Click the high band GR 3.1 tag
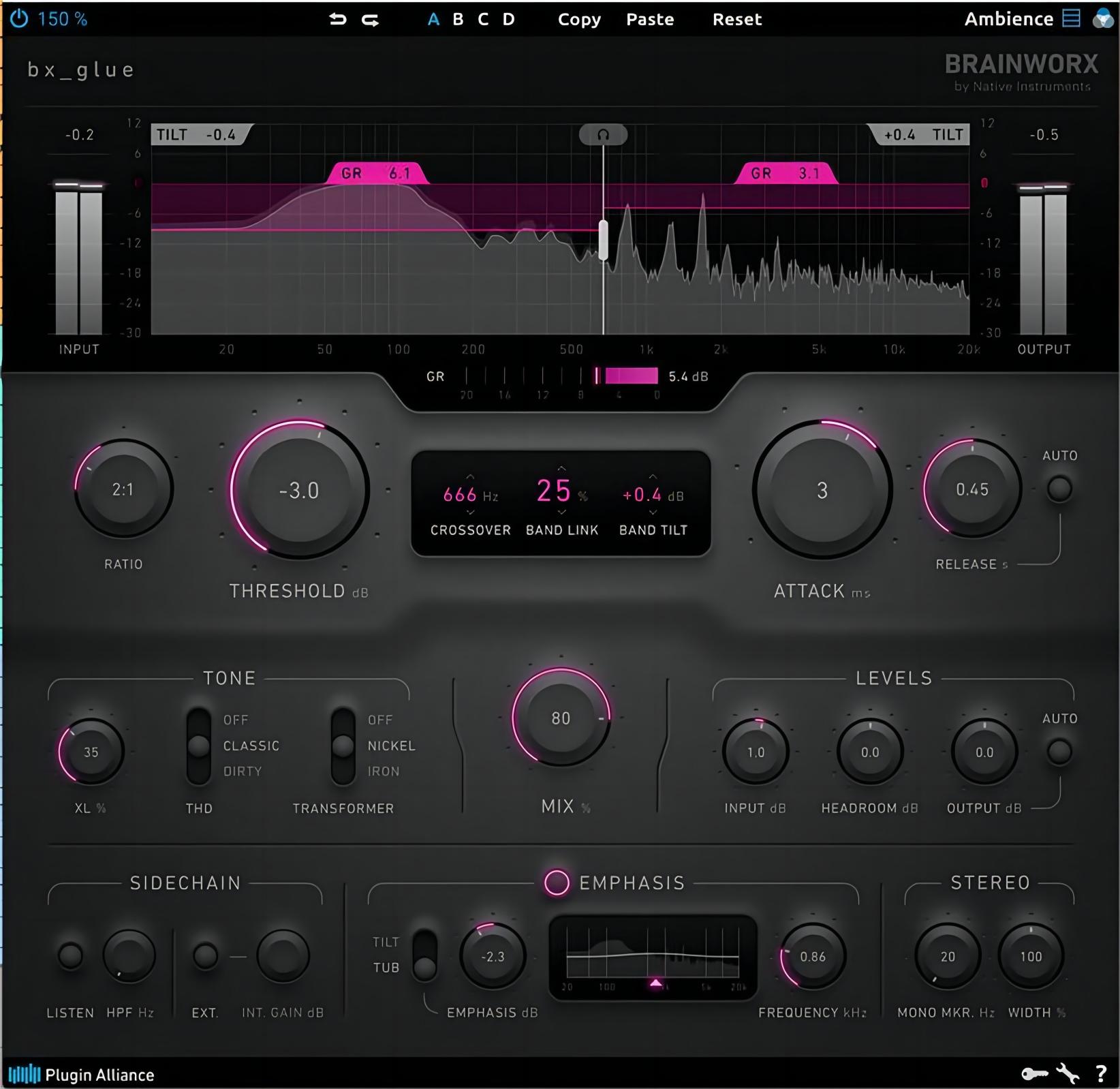The height and width of the screenshot is (1089, 1120). pos(785,173)
